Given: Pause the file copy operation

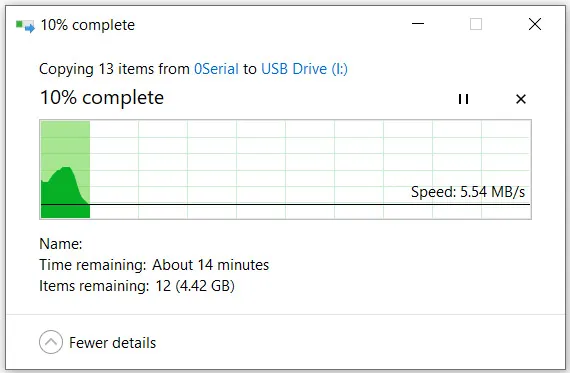Looking at the screenshot, I should [463, 99].
